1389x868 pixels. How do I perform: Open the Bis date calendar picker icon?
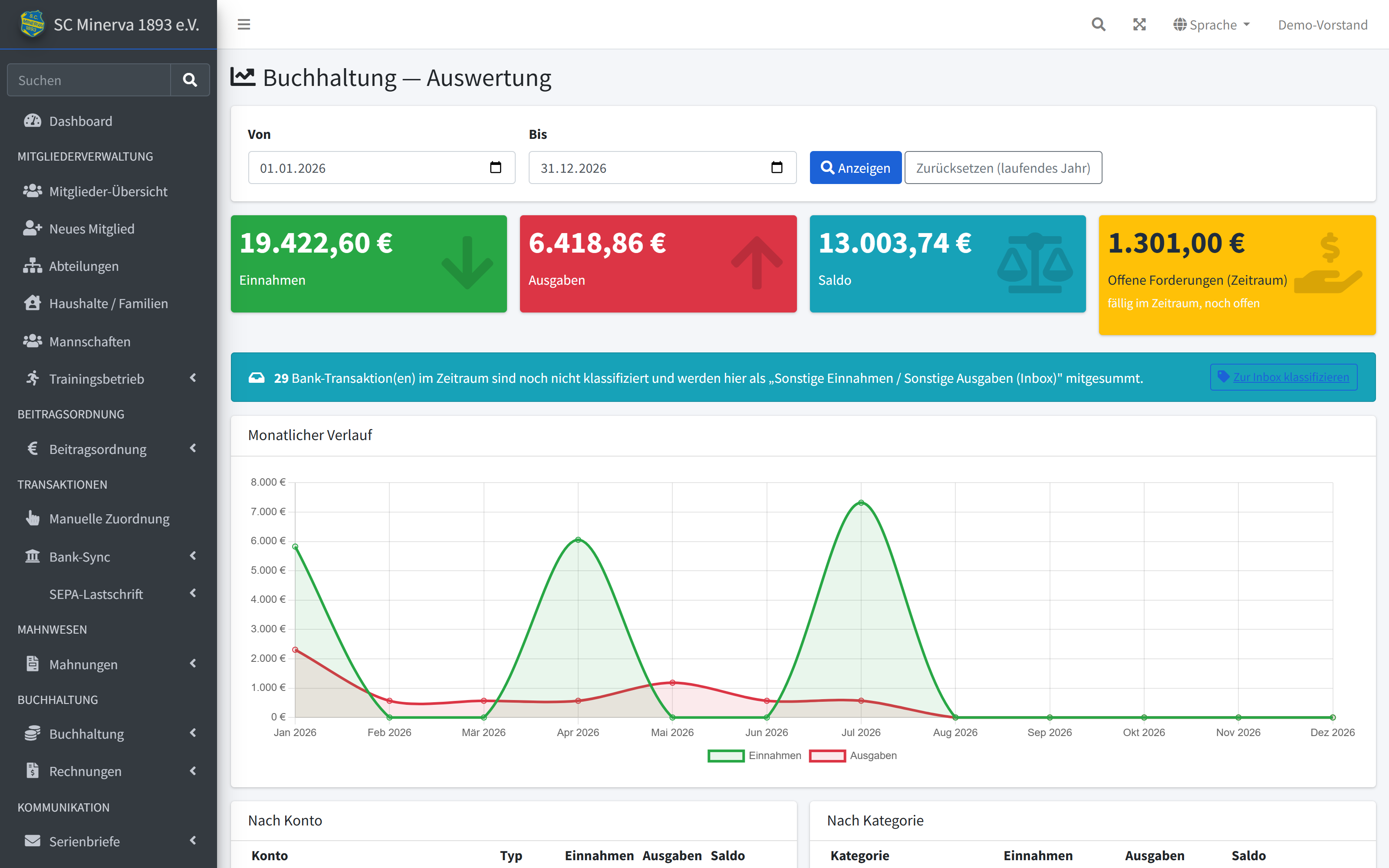[777, 168]
